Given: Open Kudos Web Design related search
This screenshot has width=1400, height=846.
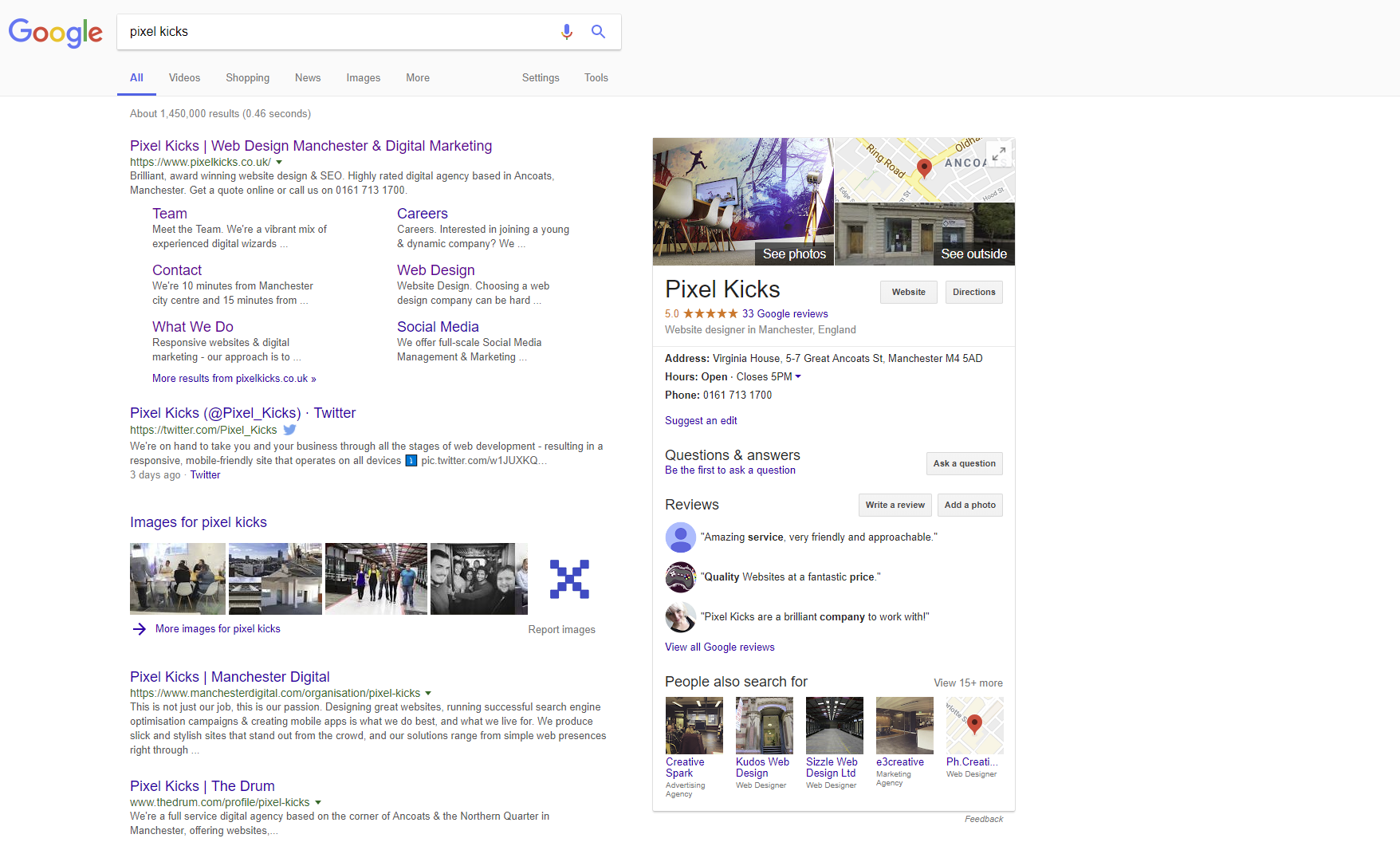Looking at the screenshot, I should point(764,743).
